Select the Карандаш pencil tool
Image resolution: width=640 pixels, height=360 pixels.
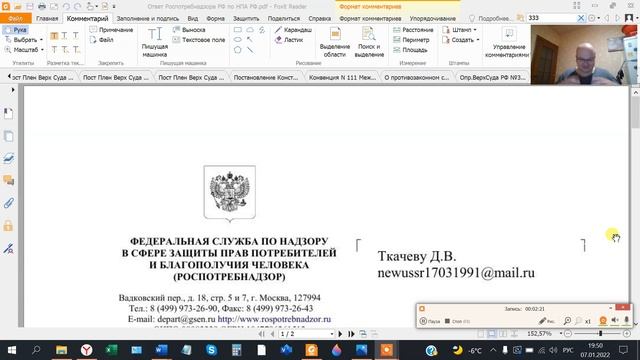pyautogui.click(x=293, y=30)
